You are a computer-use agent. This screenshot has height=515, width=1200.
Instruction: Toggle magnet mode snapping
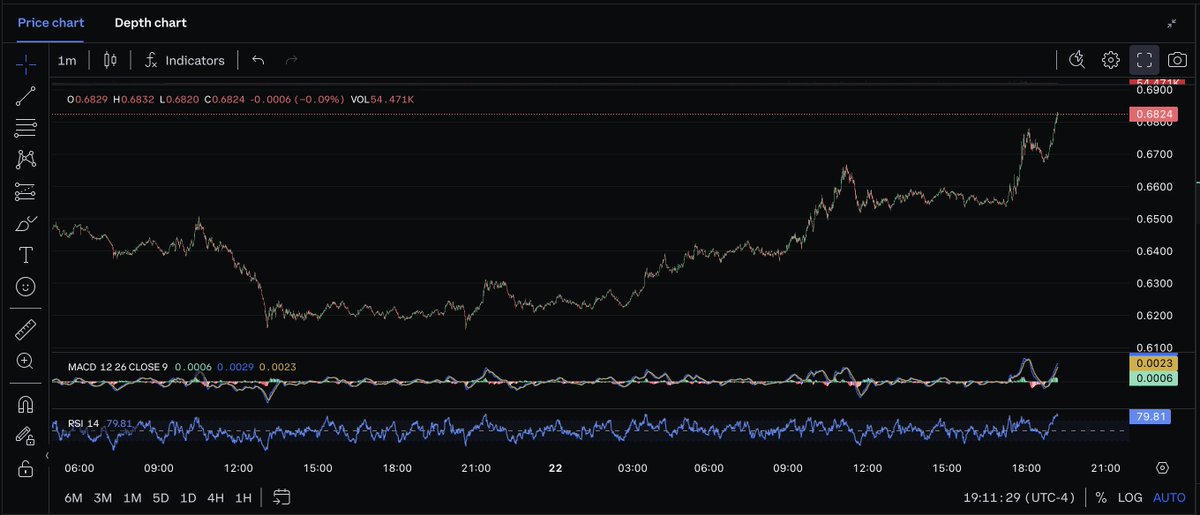point(26,404)
